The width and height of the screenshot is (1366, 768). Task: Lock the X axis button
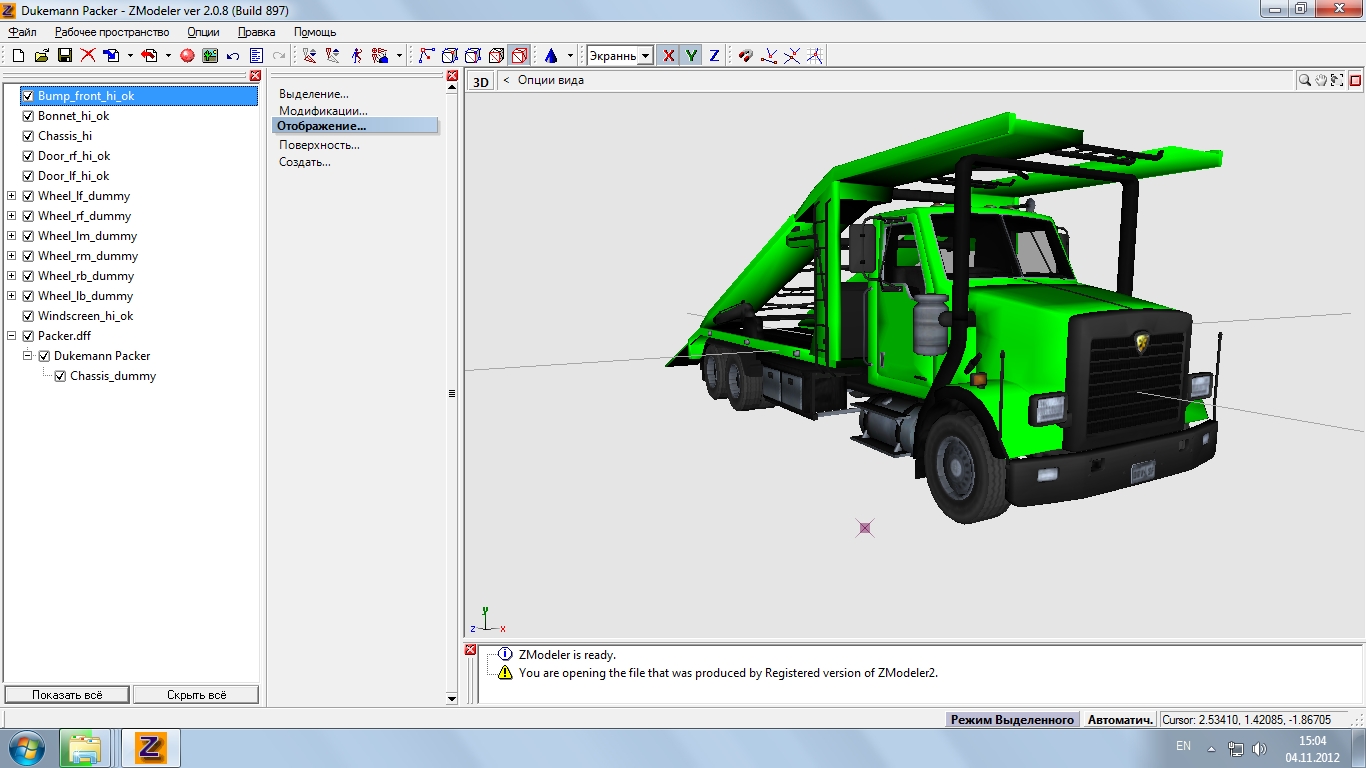pos(669,56)
